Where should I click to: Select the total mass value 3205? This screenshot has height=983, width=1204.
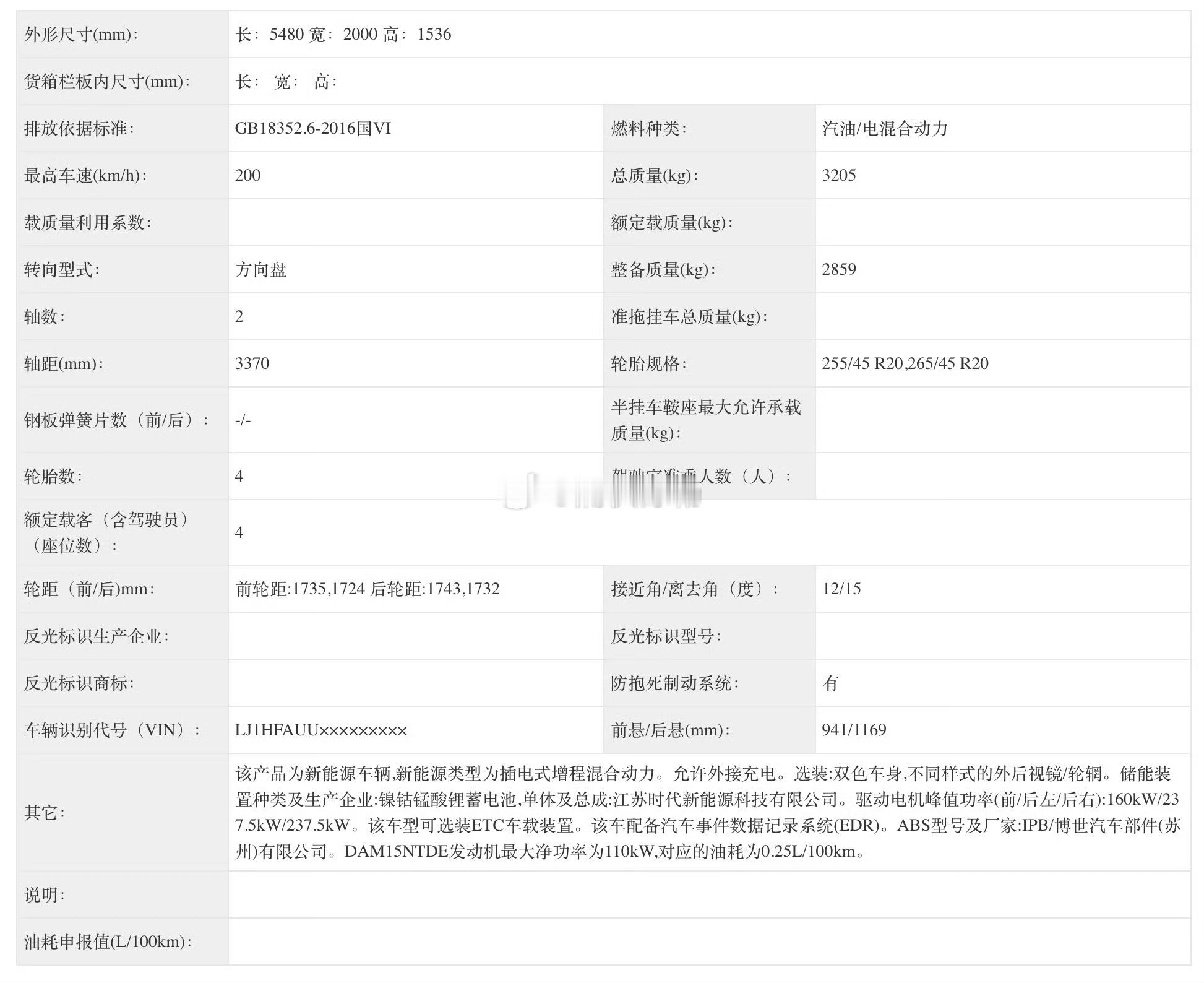tap(839, 175)
